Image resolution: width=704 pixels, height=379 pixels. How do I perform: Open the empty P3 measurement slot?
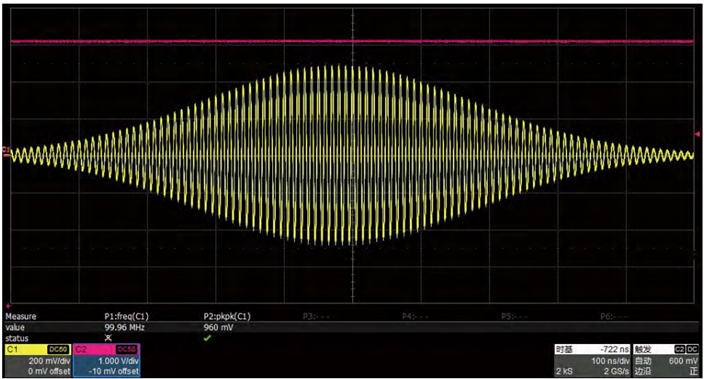(317, 317)
